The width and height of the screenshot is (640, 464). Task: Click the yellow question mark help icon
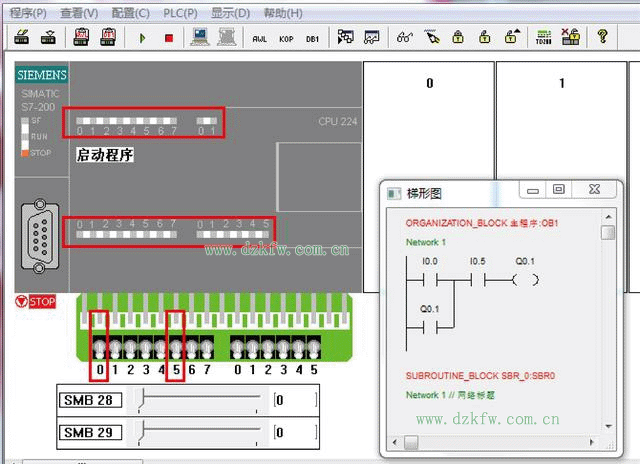click(602, 38)
